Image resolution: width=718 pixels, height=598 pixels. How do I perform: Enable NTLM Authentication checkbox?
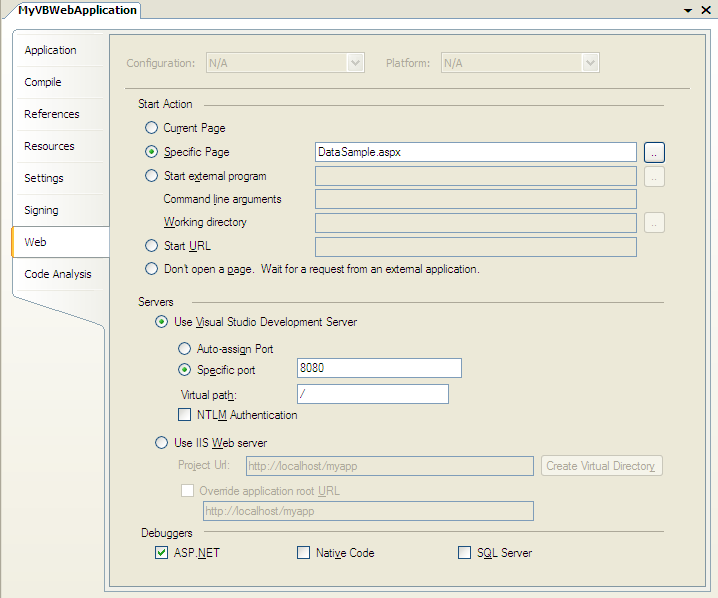(184, 415)
